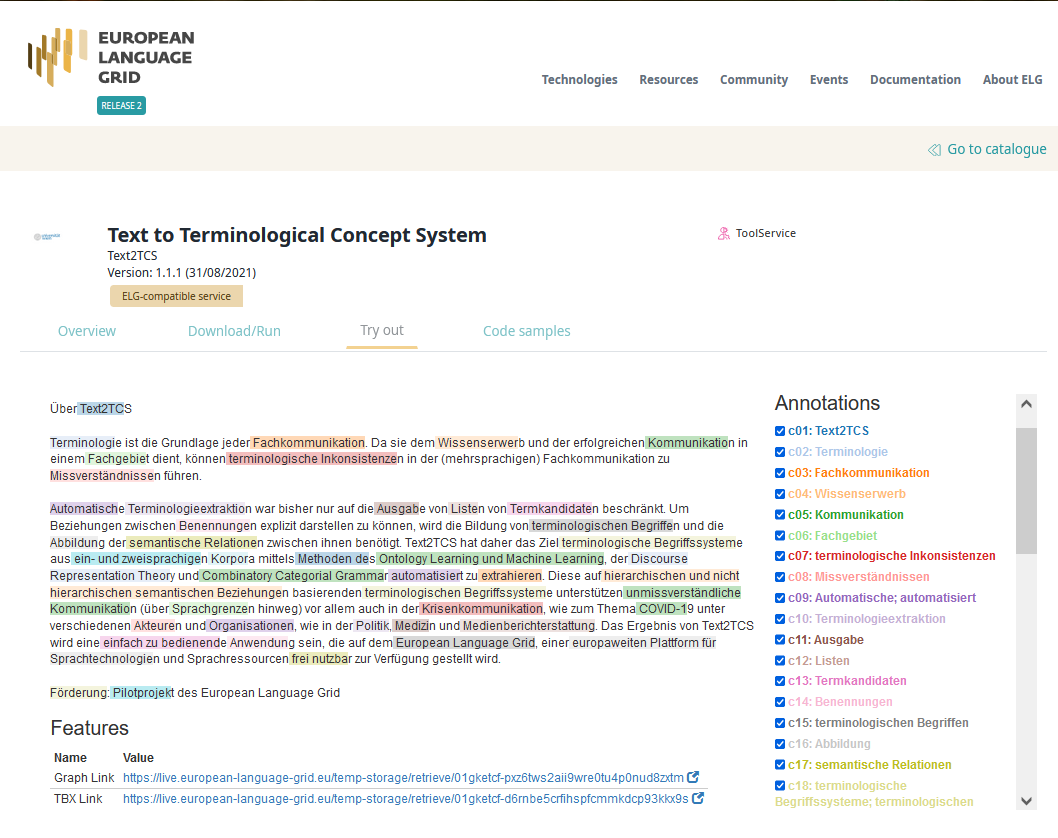Click the c13: Termkandidaten annotation label
Image resolution: width=1058 pixels, height=838 pixels.
pos(847,681)
